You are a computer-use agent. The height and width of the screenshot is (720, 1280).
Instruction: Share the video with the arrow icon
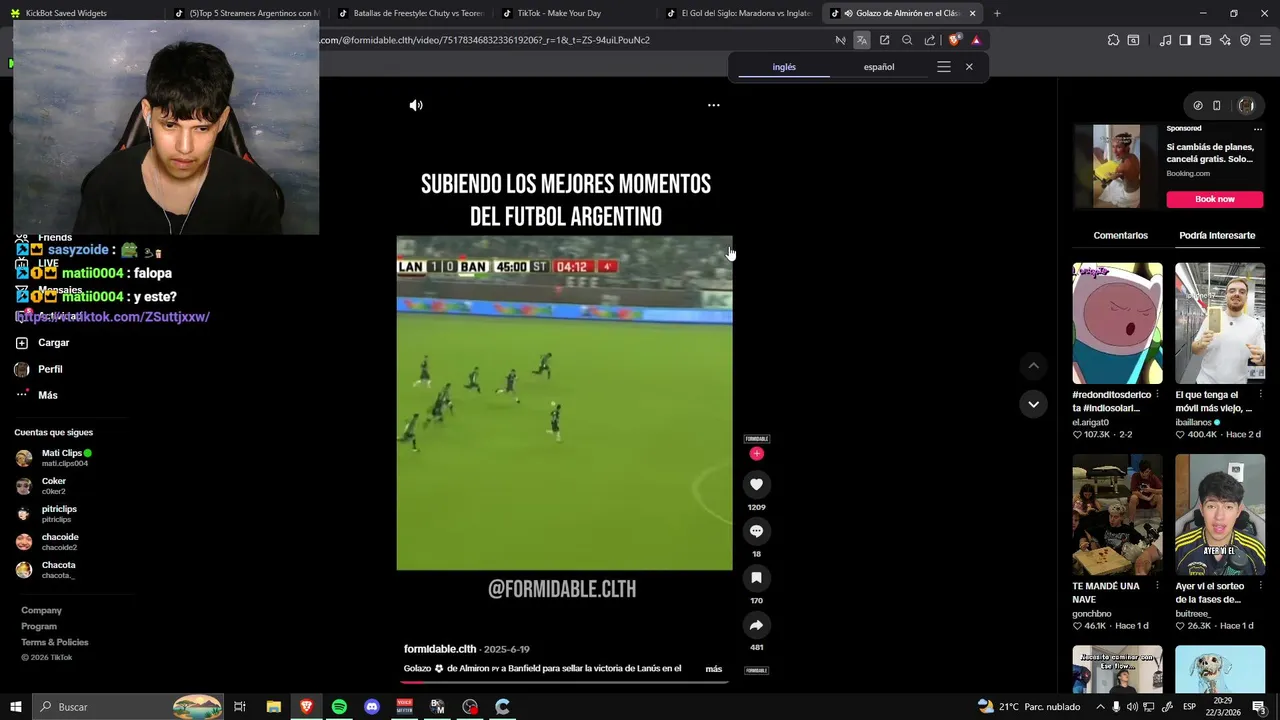756,625
